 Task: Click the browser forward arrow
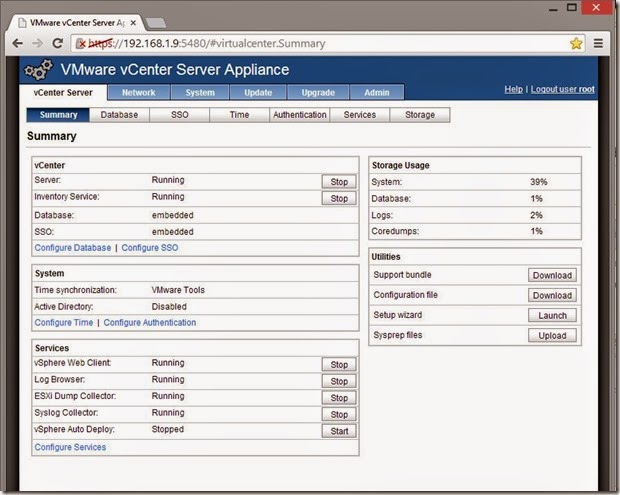coord(38,43)
